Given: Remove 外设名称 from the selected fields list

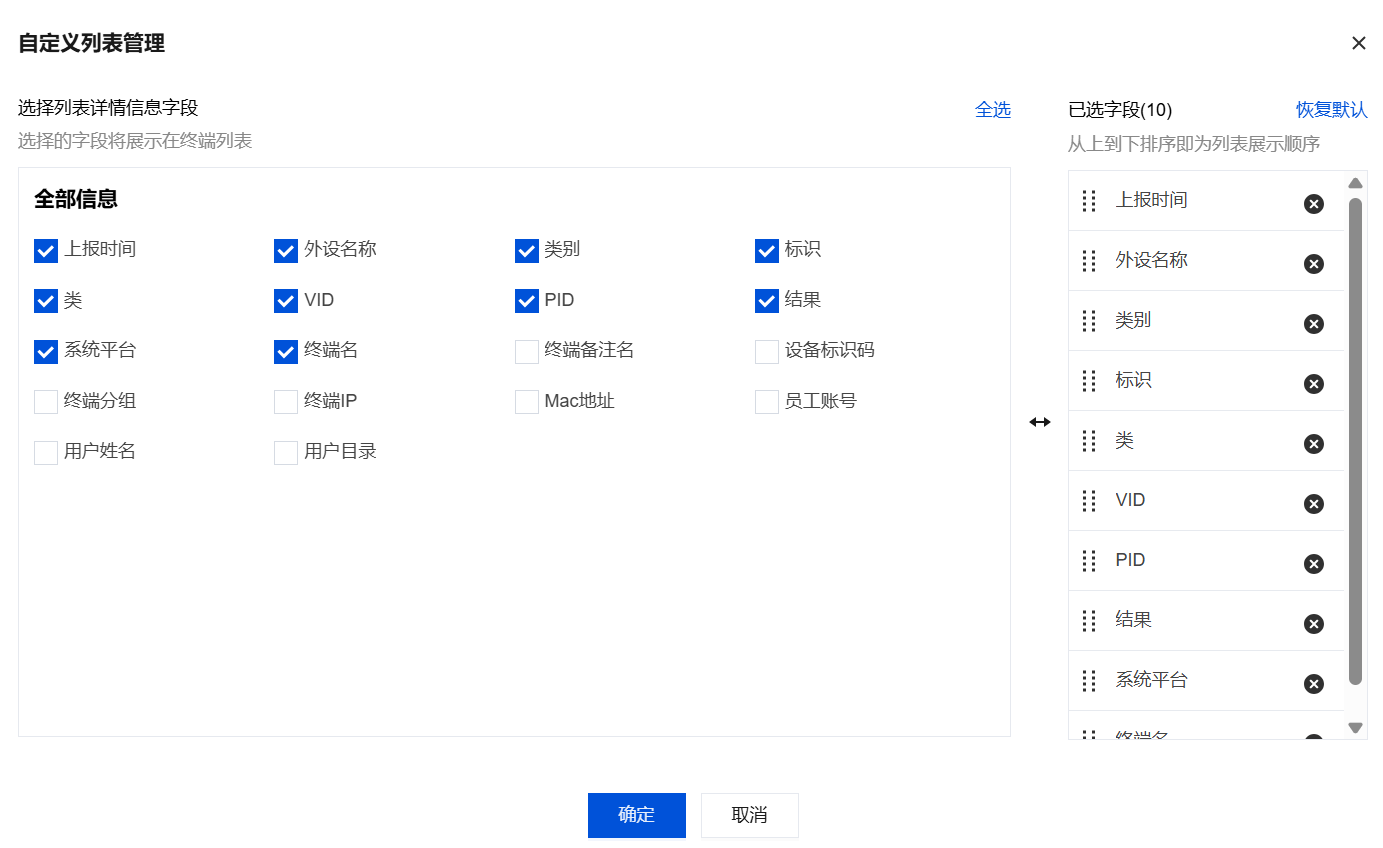Looking at the screenshot, I should (x=1314, y=264).
